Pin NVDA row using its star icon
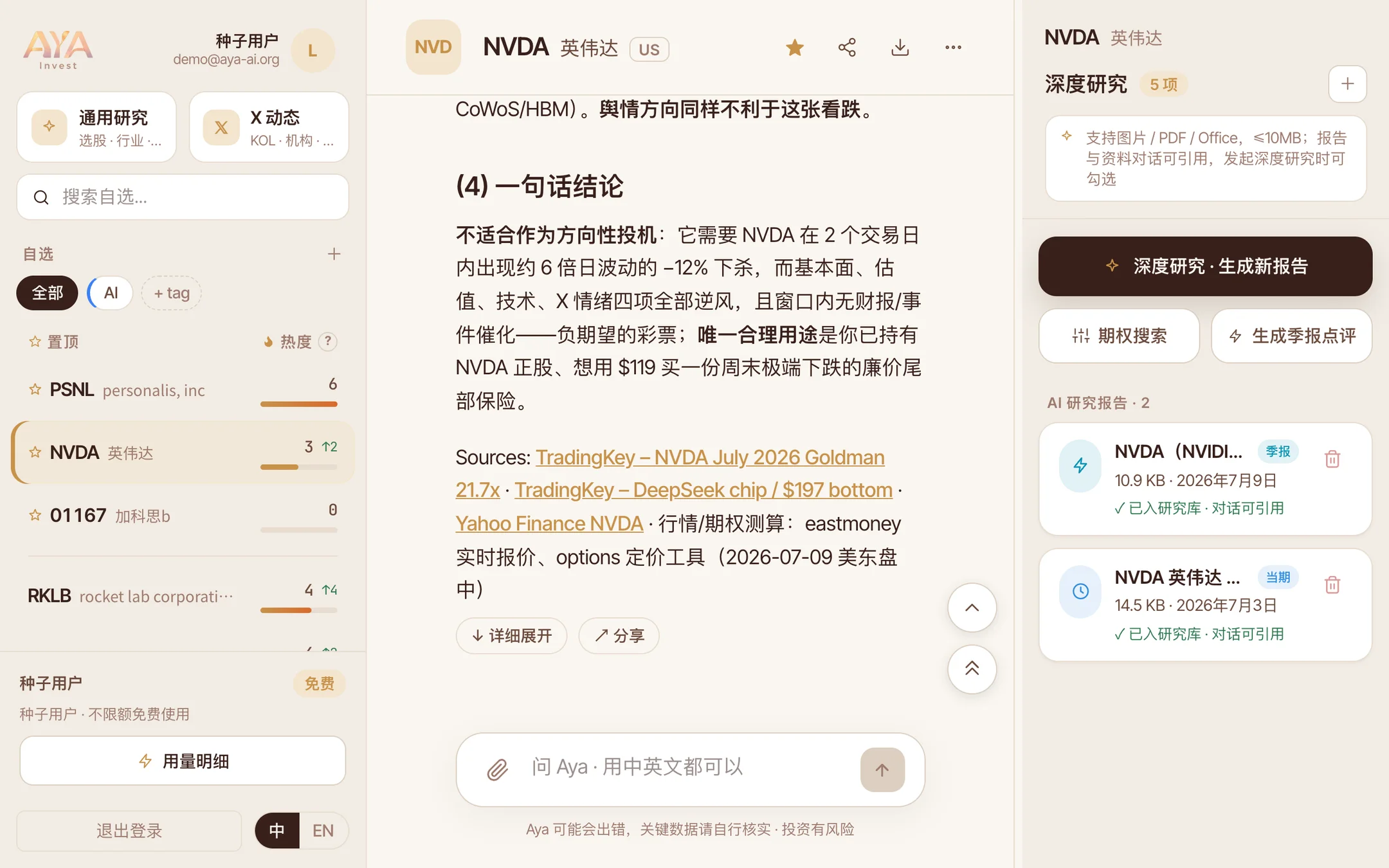Screen dimensions: 1389x868 tap(35, 452)
